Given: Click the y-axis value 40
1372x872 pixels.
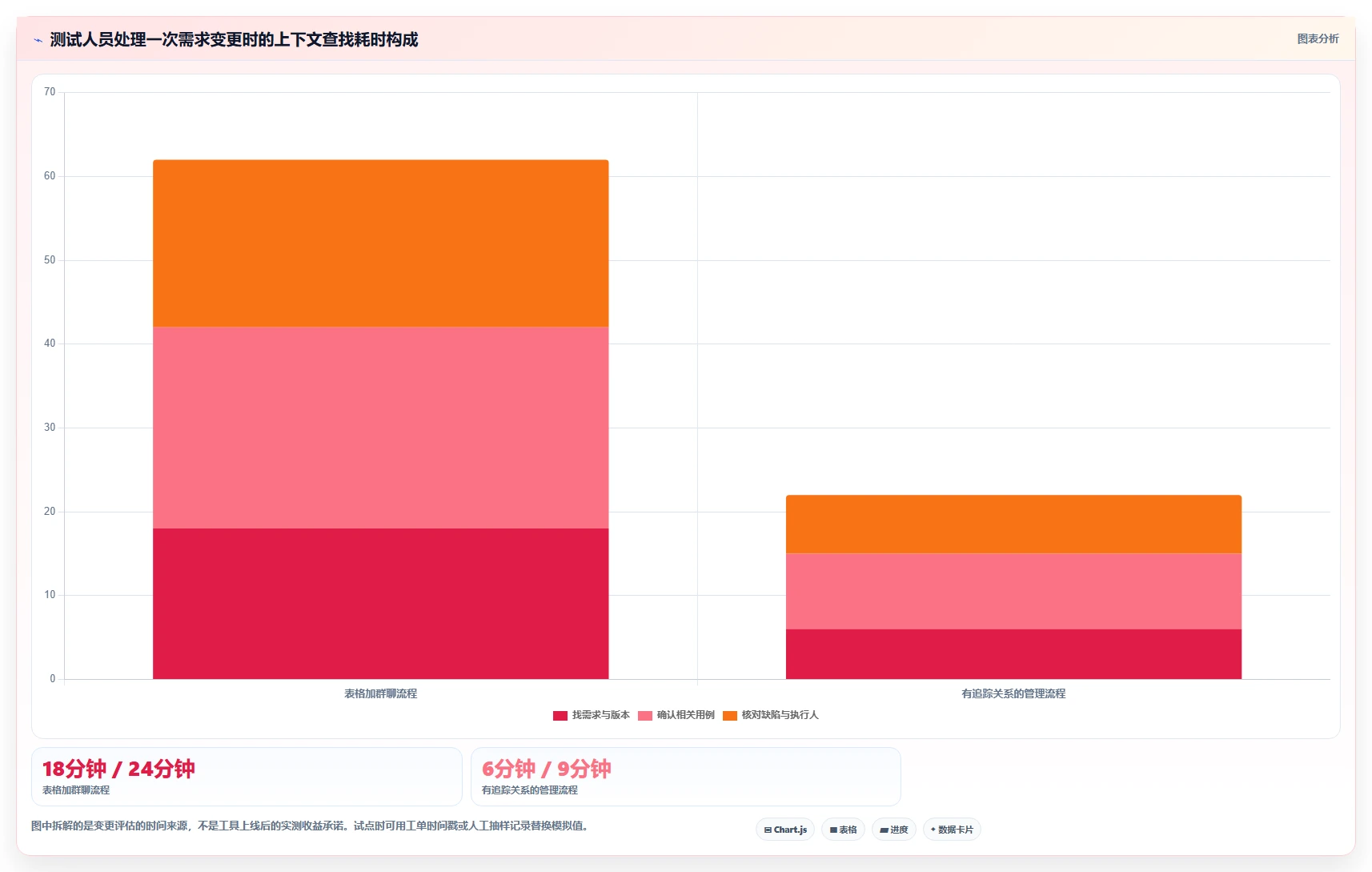Looking at the screenshot, I should [50, 344].
